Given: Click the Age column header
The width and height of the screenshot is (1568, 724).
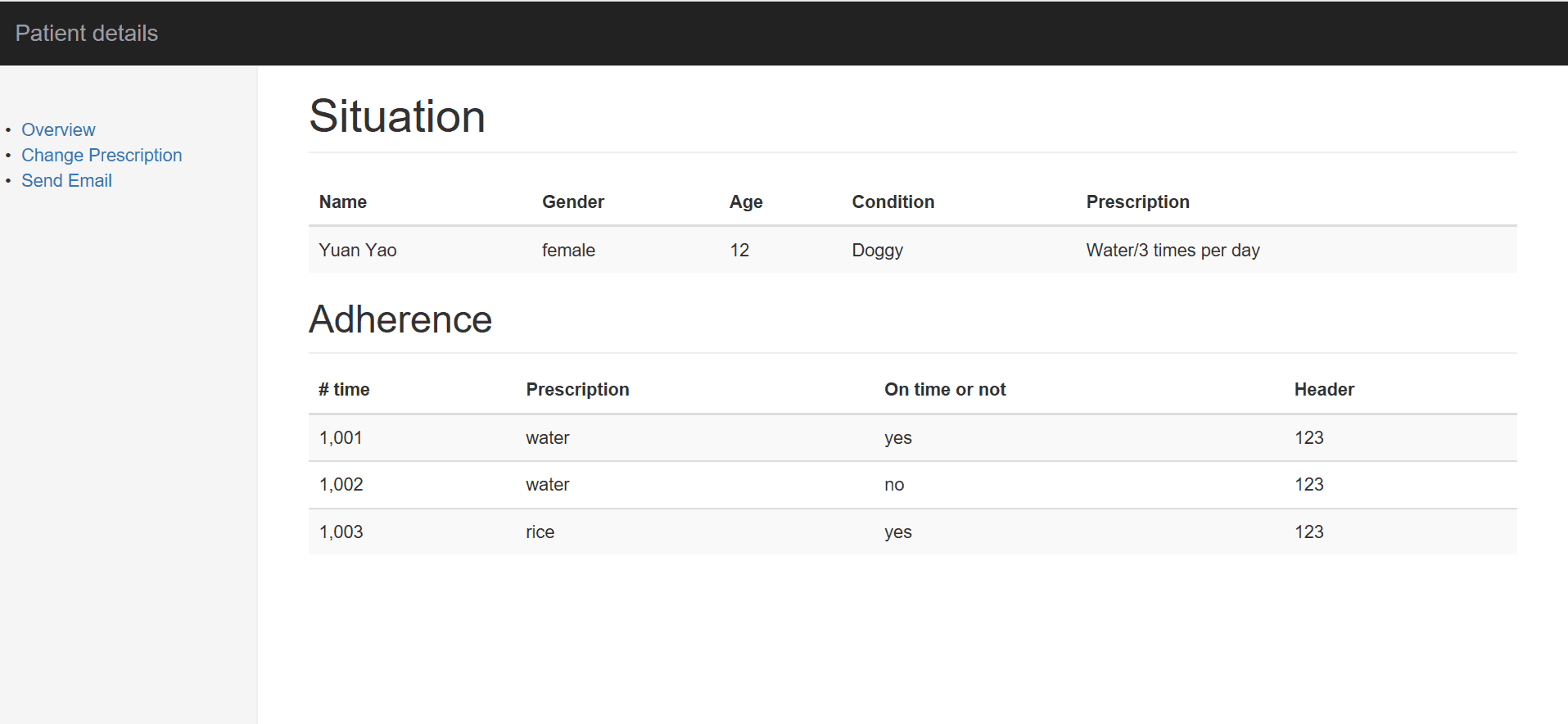Looking at the screenshot, I should (x=746, y=202).
